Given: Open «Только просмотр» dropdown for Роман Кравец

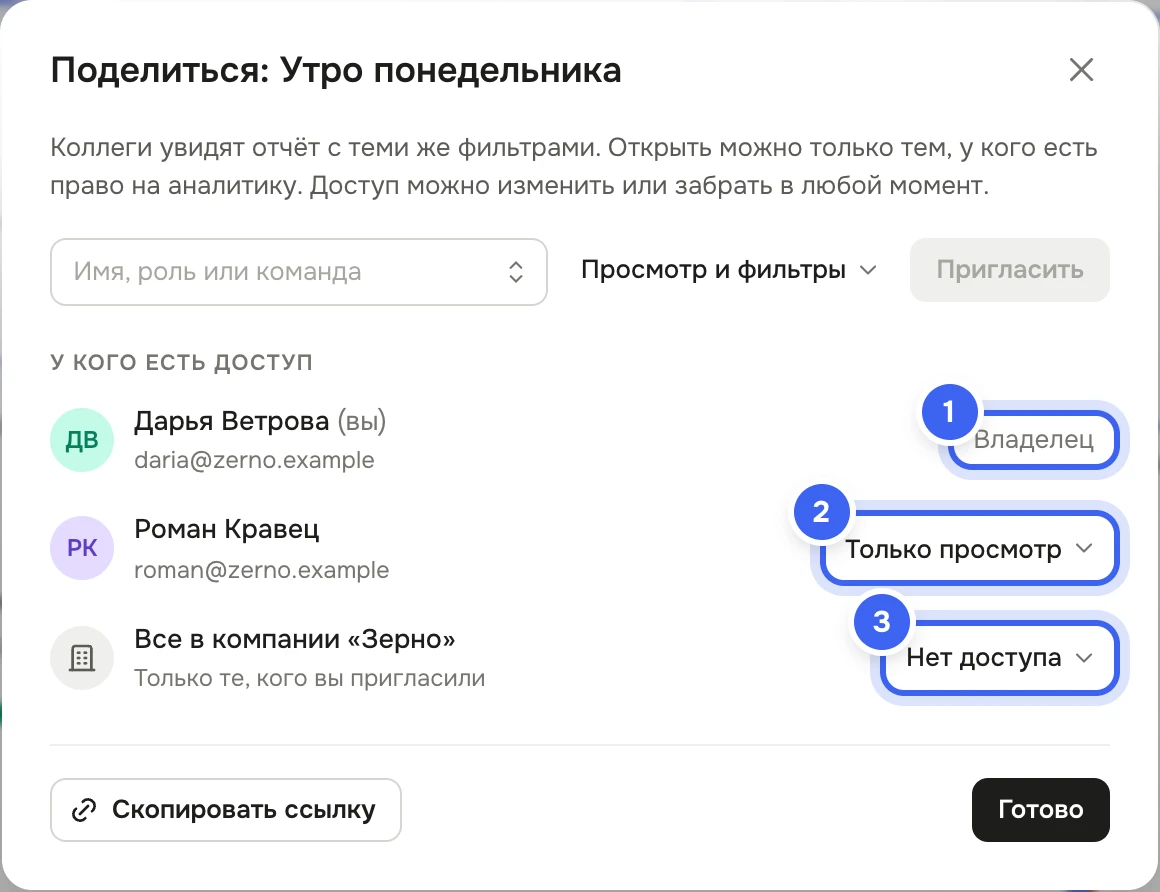Looking at the screenshot, I should 968,549.
